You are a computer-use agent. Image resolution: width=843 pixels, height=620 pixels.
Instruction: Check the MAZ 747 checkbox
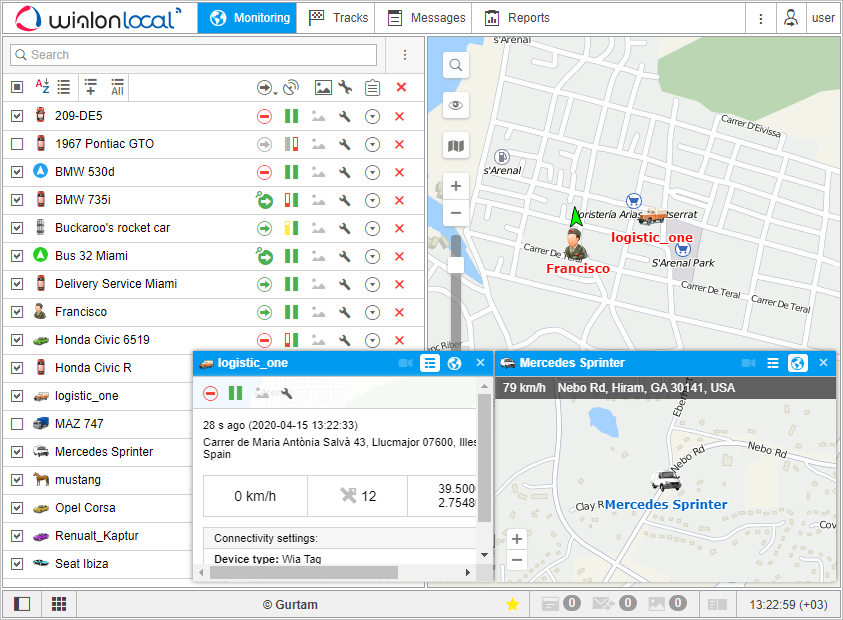click(x=17, y=424)
